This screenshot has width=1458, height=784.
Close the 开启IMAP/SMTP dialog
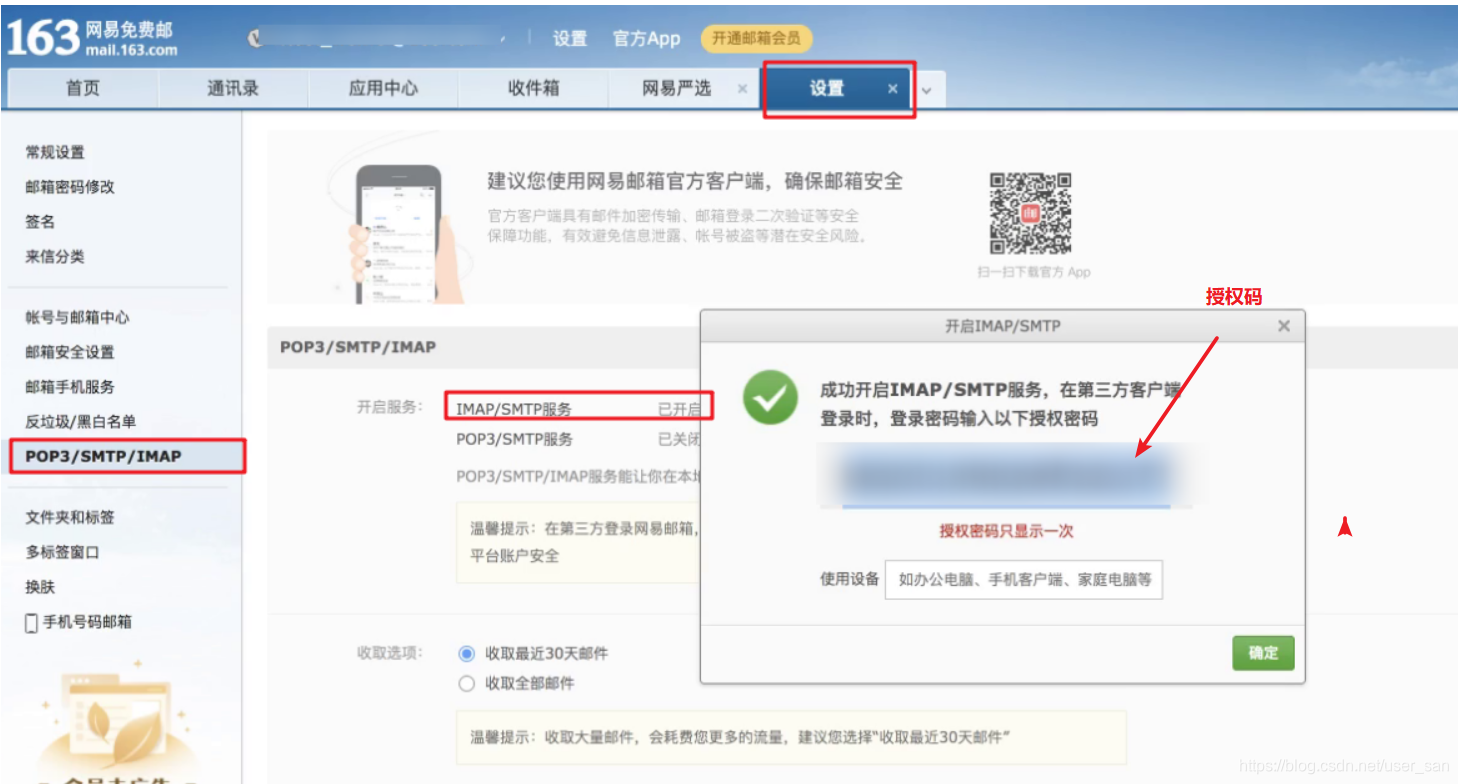point(1284,326)
